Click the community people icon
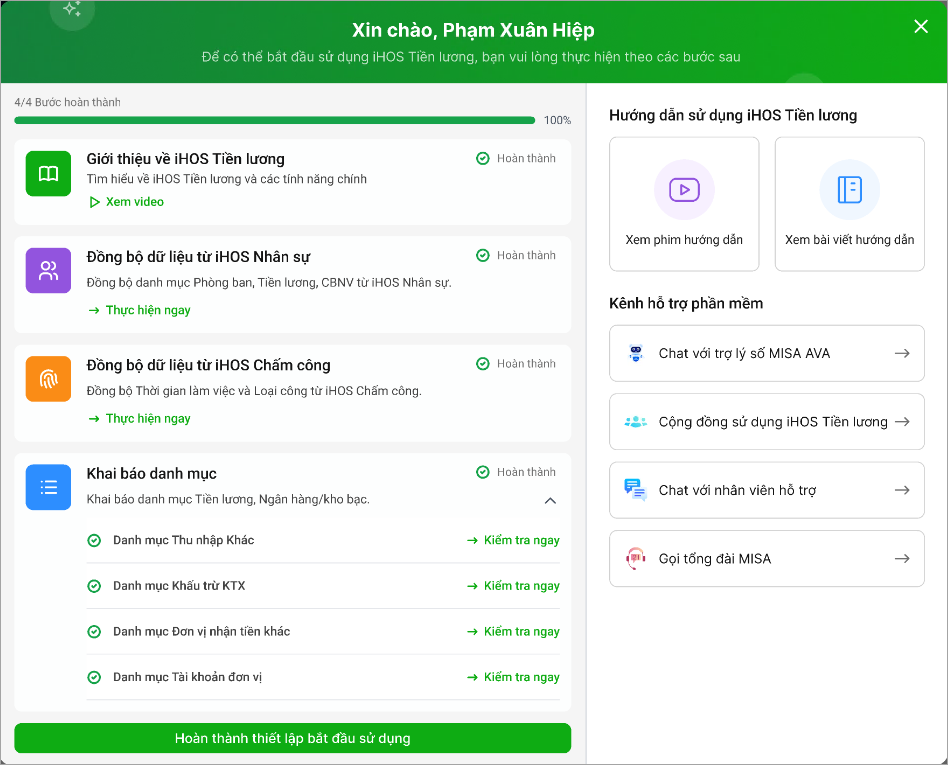 click(635, 422)
